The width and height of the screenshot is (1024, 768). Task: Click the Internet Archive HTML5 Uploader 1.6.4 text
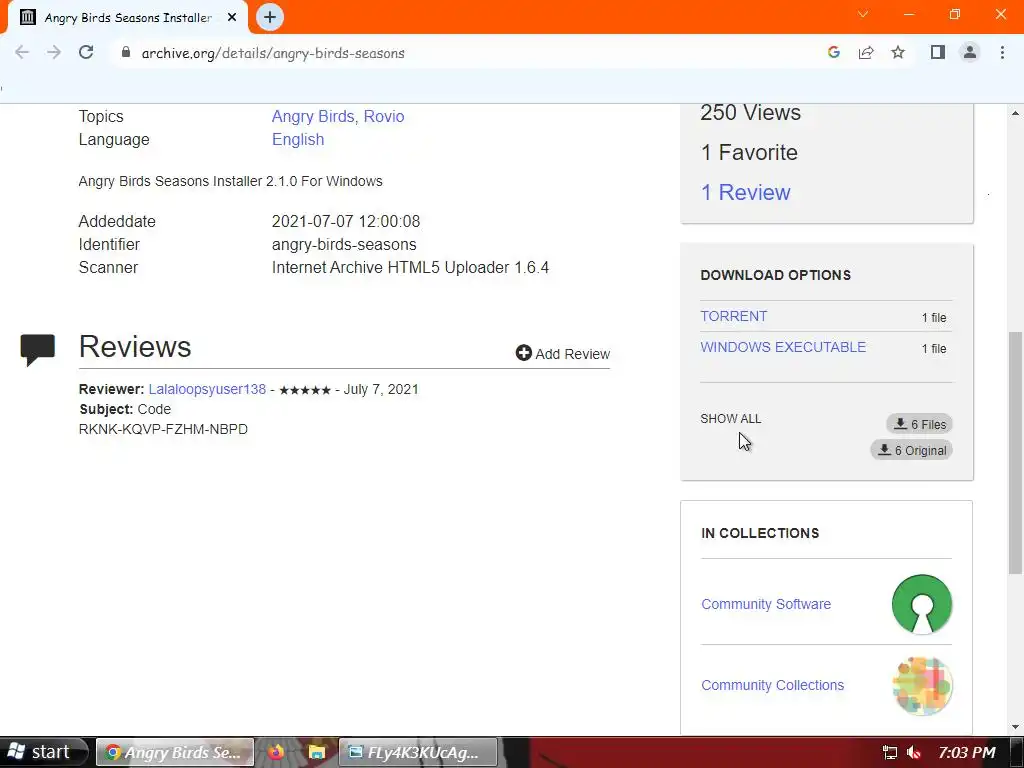click(410, 268)
